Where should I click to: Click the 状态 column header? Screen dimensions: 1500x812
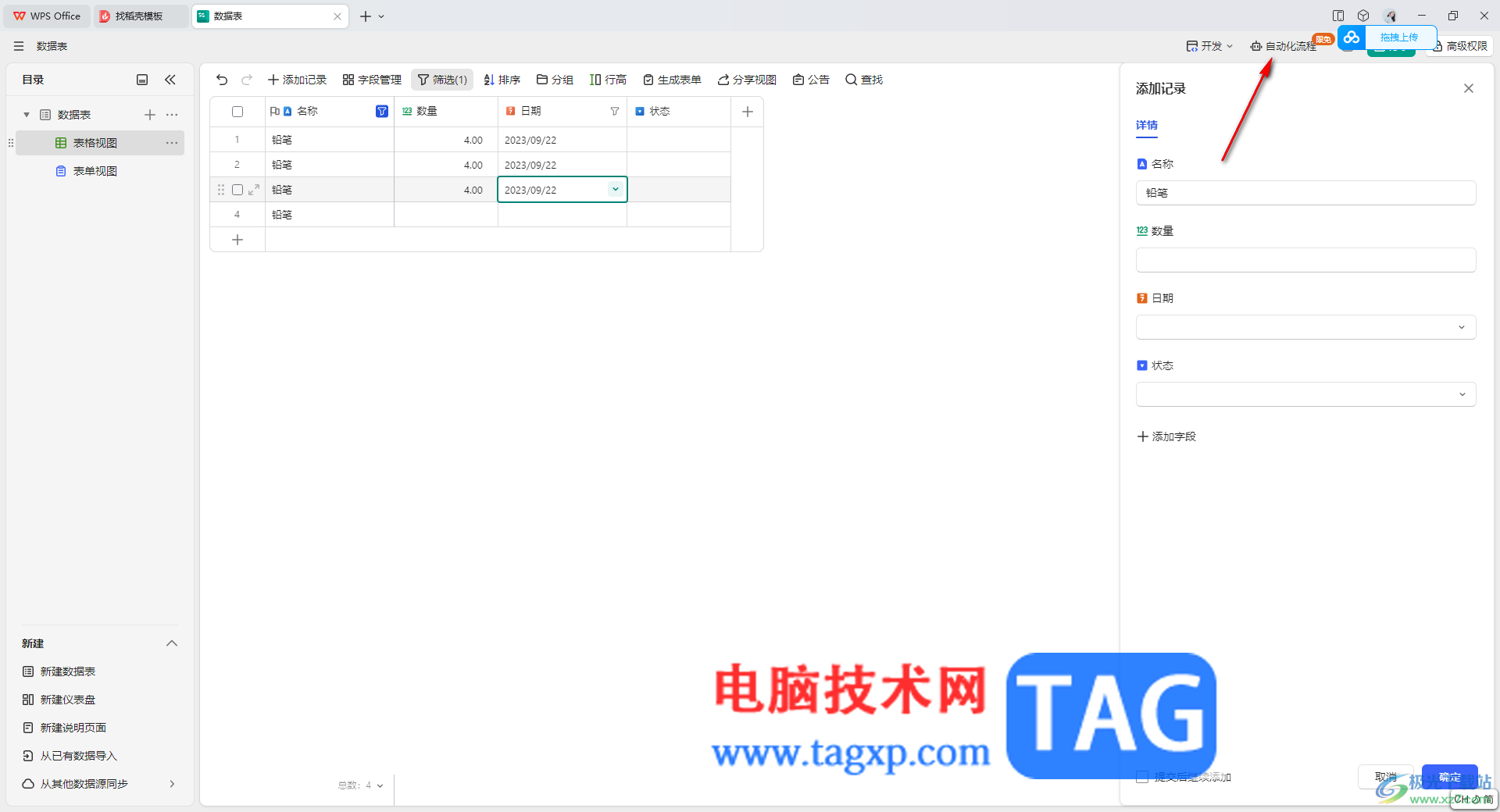tap(678, 112)
